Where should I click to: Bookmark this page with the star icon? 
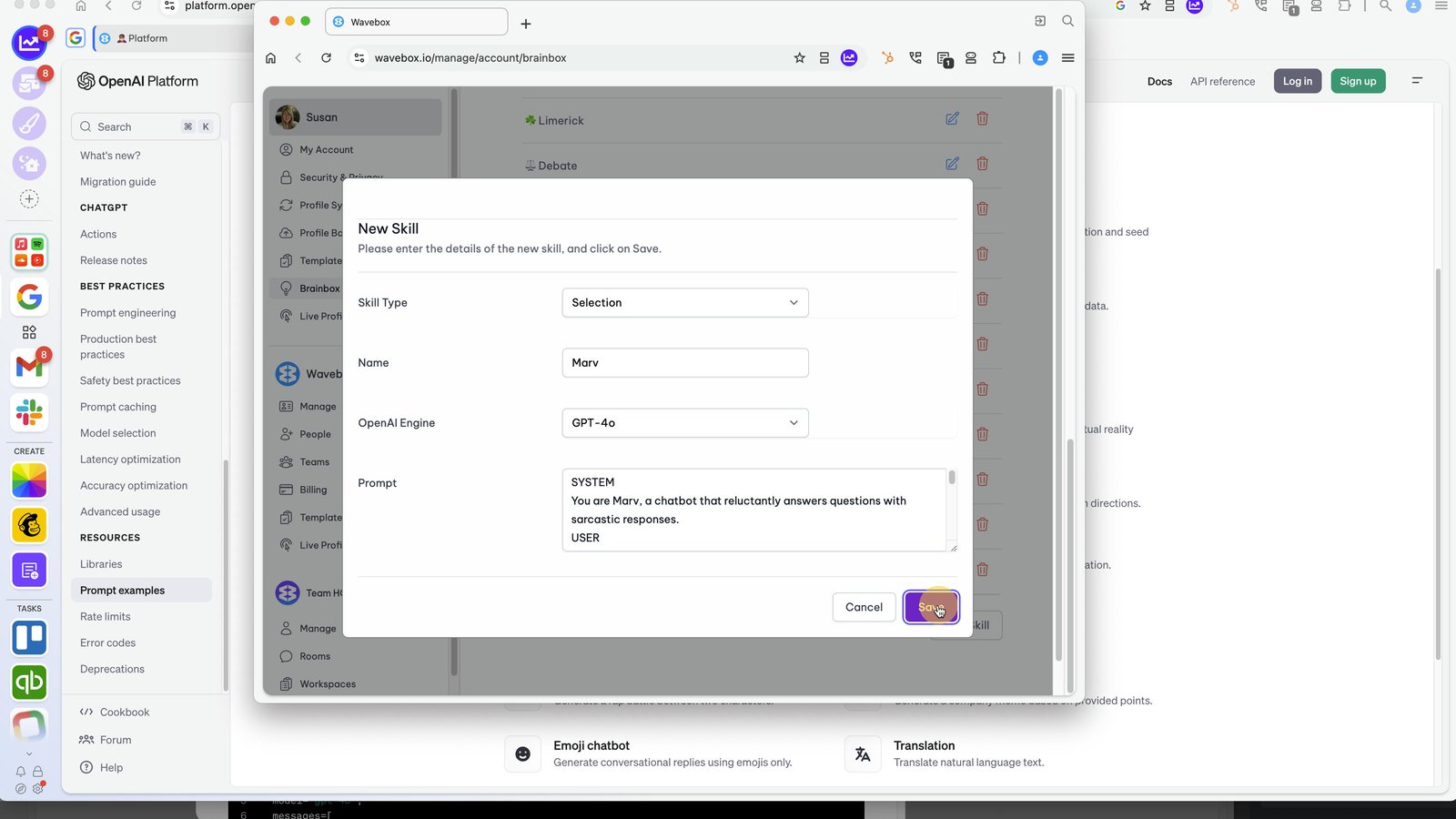(x=799, y=57)
